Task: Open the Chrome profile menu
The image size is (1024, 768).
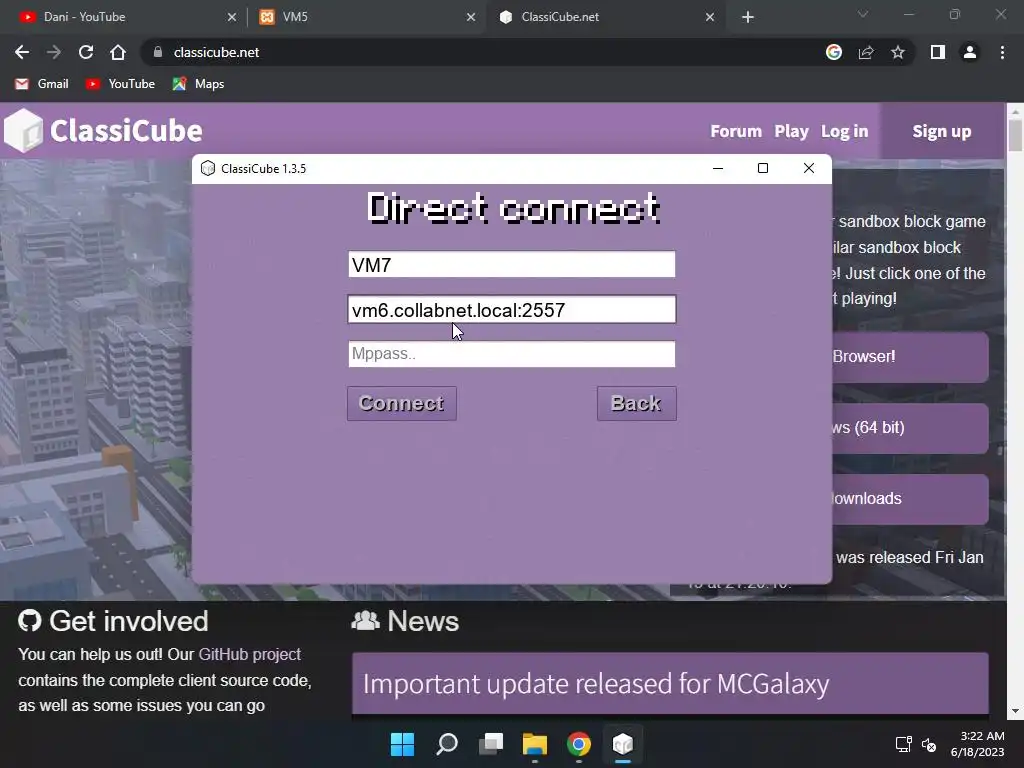Action: pos(970,52)
